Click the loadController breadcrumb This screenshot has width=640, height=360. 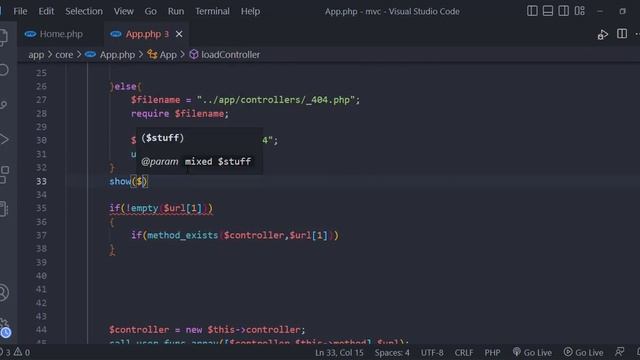pyautogui.click(x=225, y=55)
